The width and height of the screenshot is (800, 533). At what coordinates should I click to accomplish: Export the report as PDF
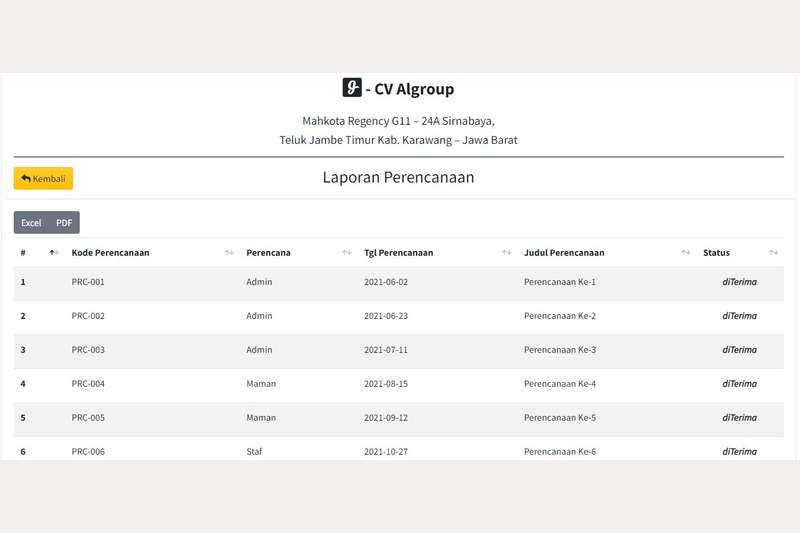pyautogui.click(x=64, y=223)
